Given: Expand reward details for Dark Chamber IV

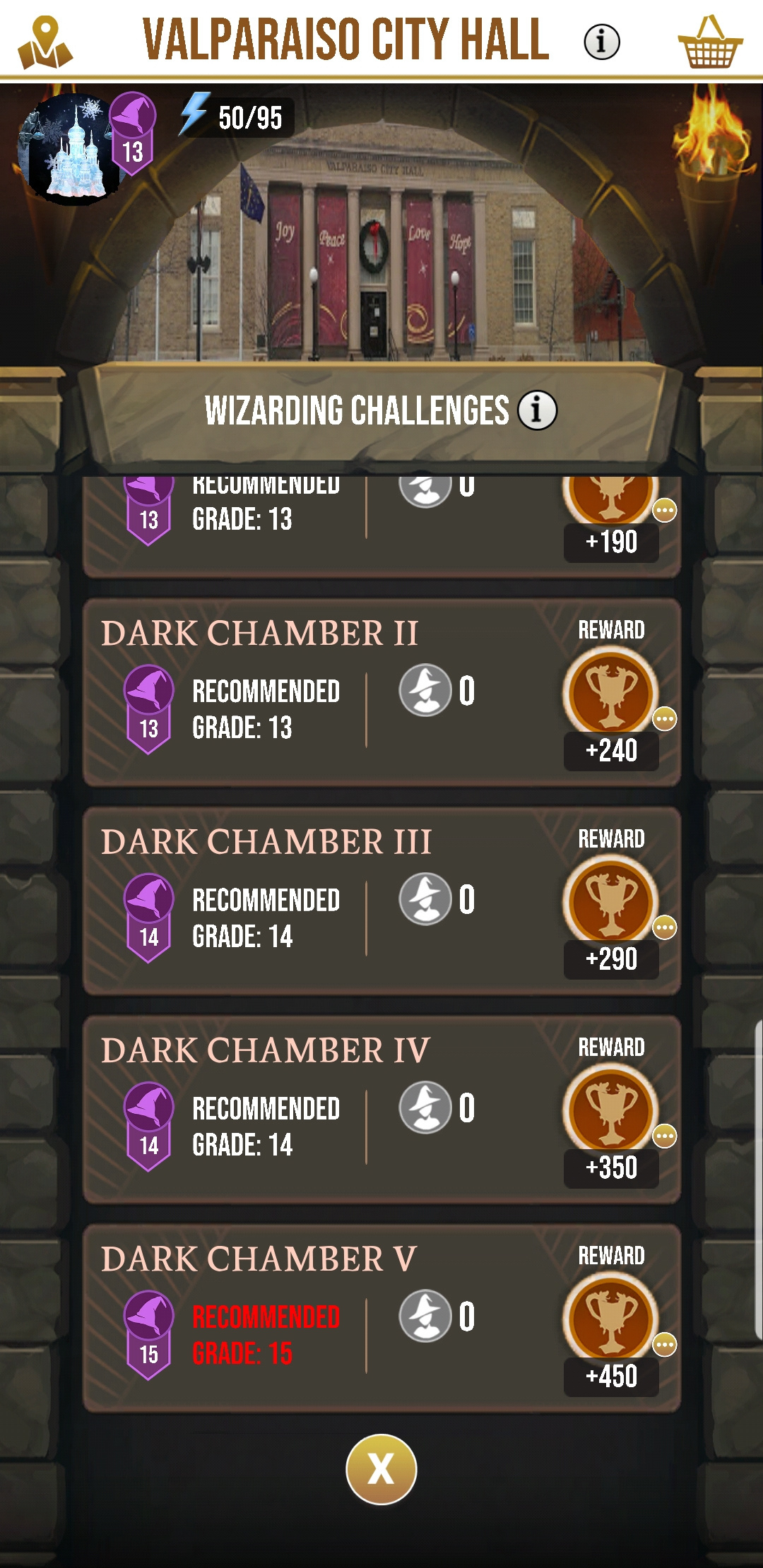Looking at the screenshot, I should pyautogui.click(x=664, y=1136).
